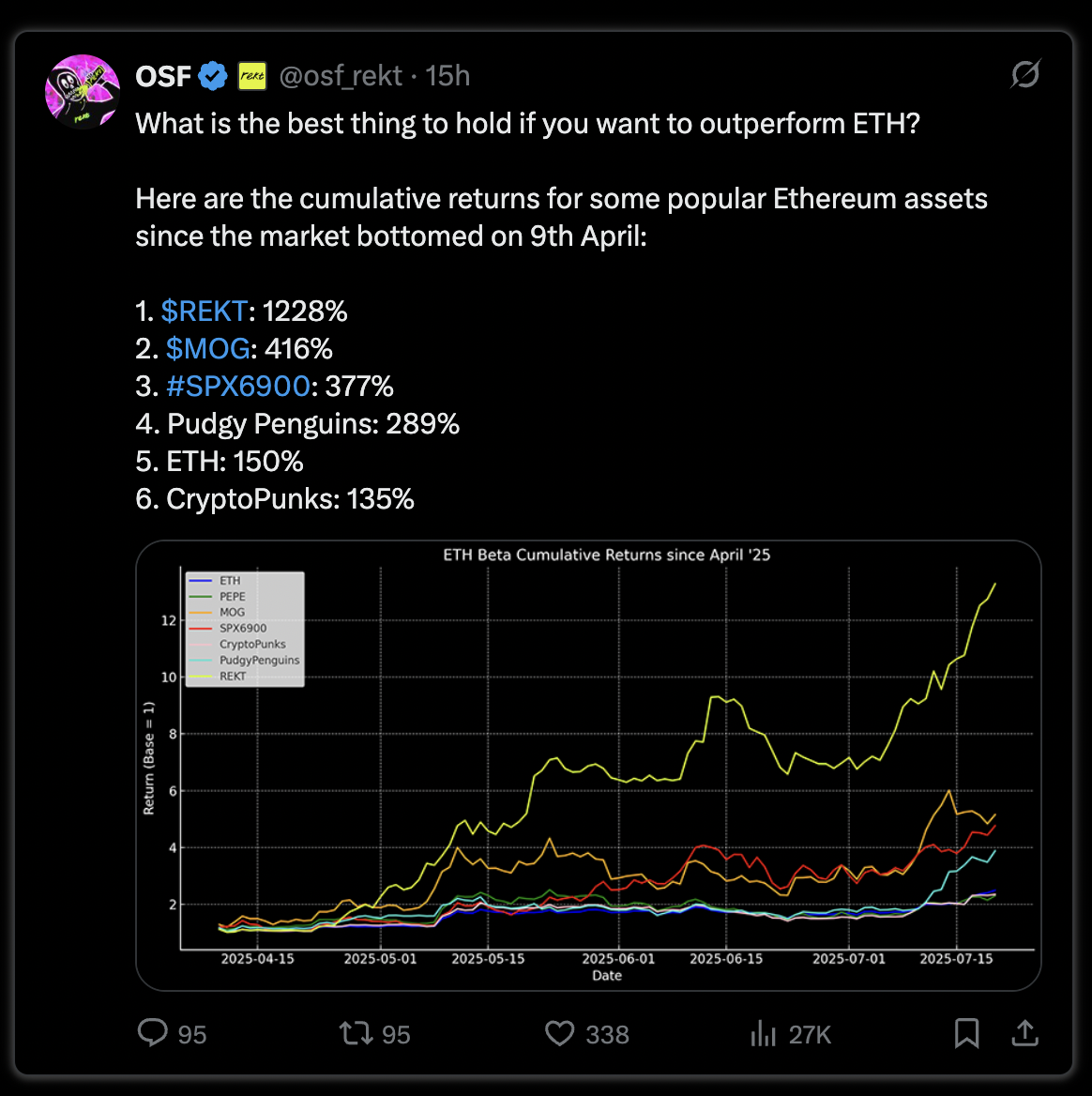Bookmark this tweet
1092x1096 pixels.
967,1033
